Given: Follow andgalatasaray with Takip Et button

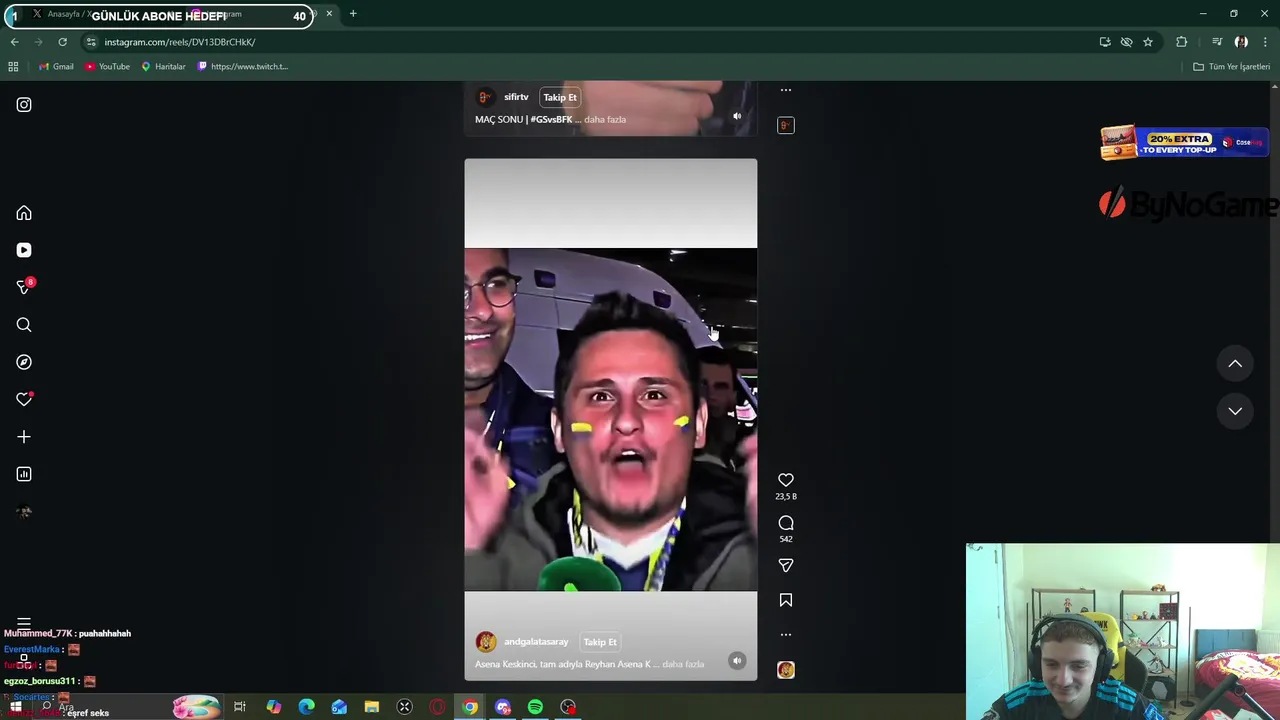Looking at the screenshot, I should coord(600,642).
